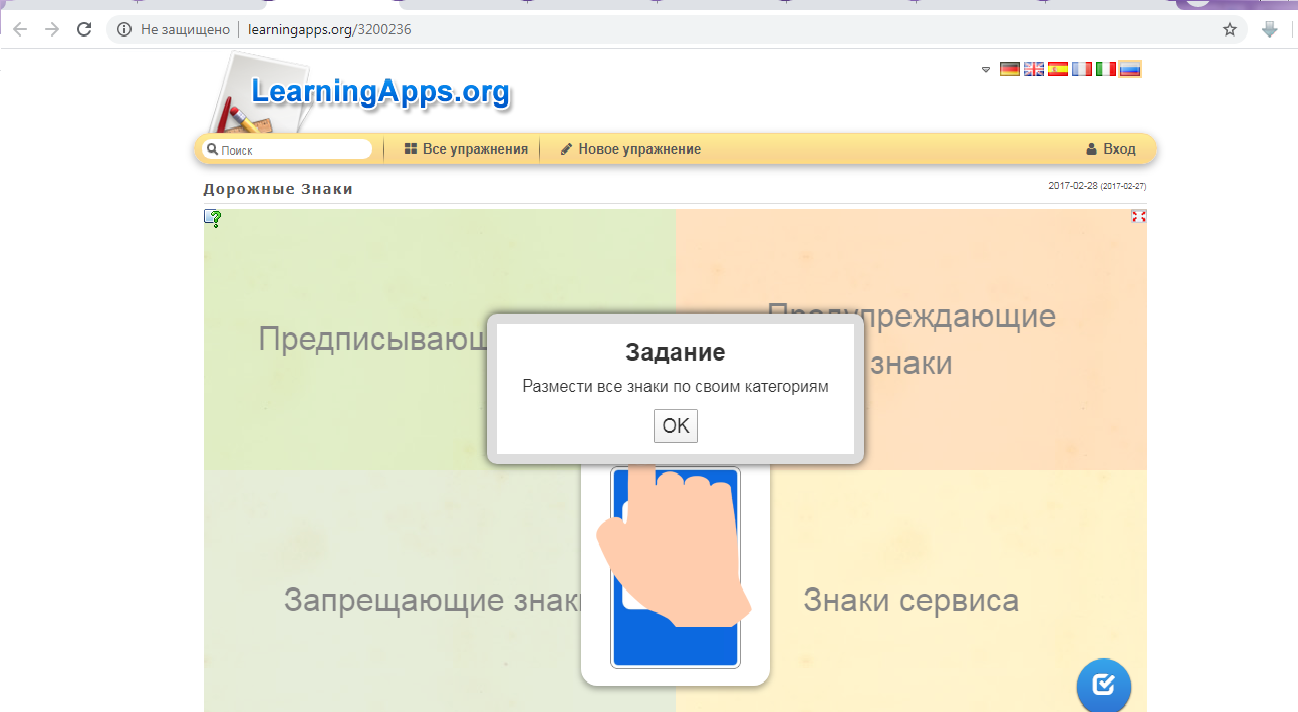Screen dimensions: 1298x712
Task: Toggle fullscreen with red arrows icon
Action: pos(1138,216)
